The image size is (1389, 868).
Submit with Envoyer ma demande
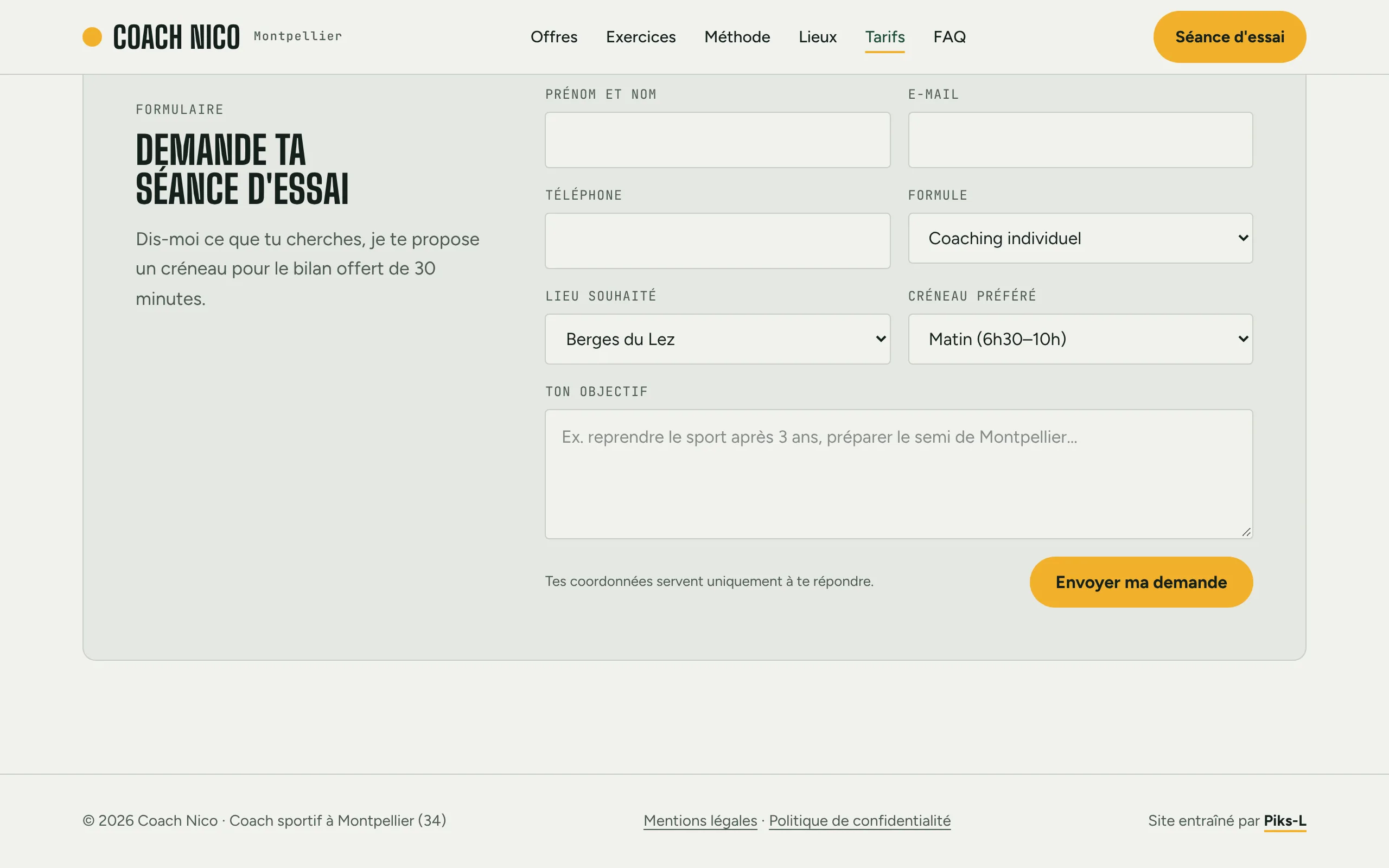click(x=1141, y=582)
